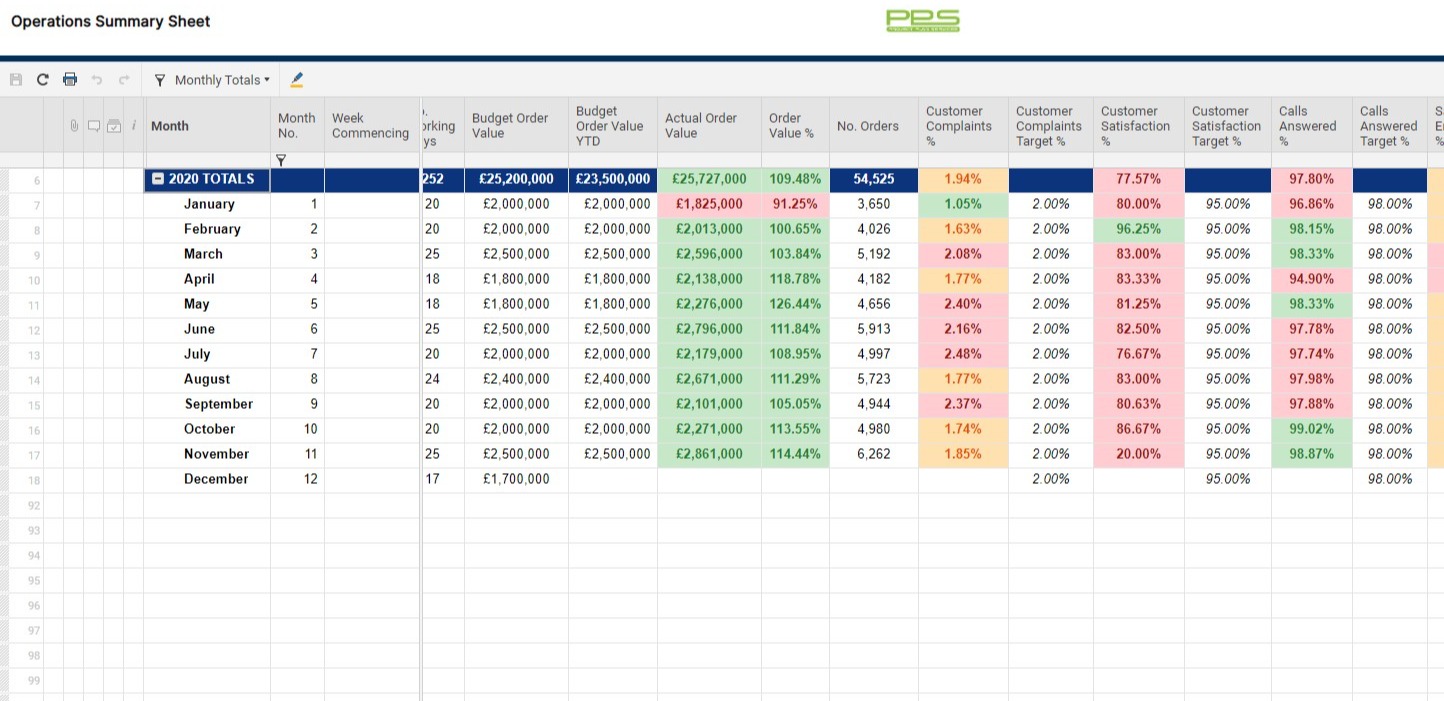
Task: Click the Comments speech bubble column icon
Action: 94,126
